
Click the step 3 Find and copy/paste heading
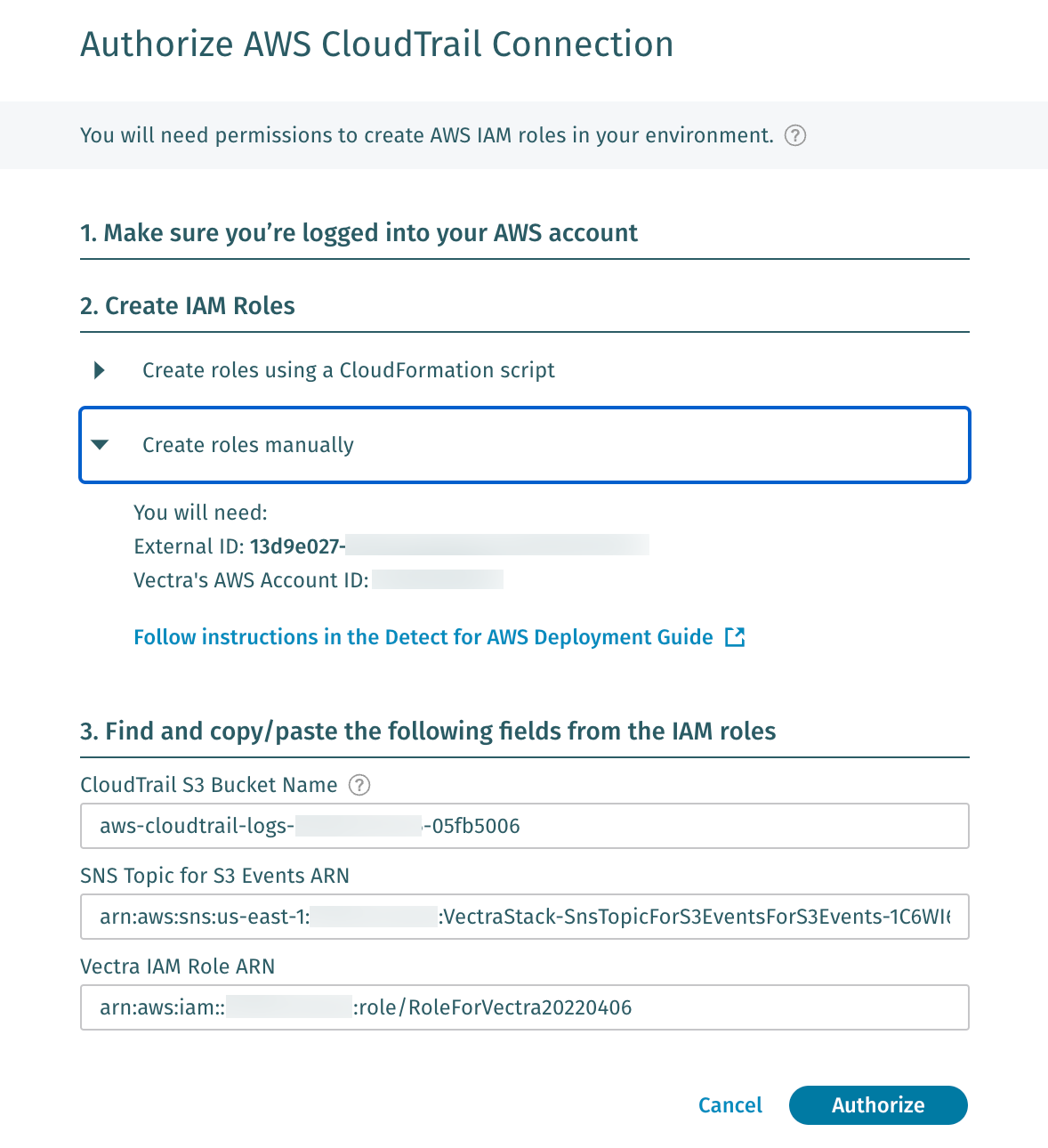click(x=428, y=732)
